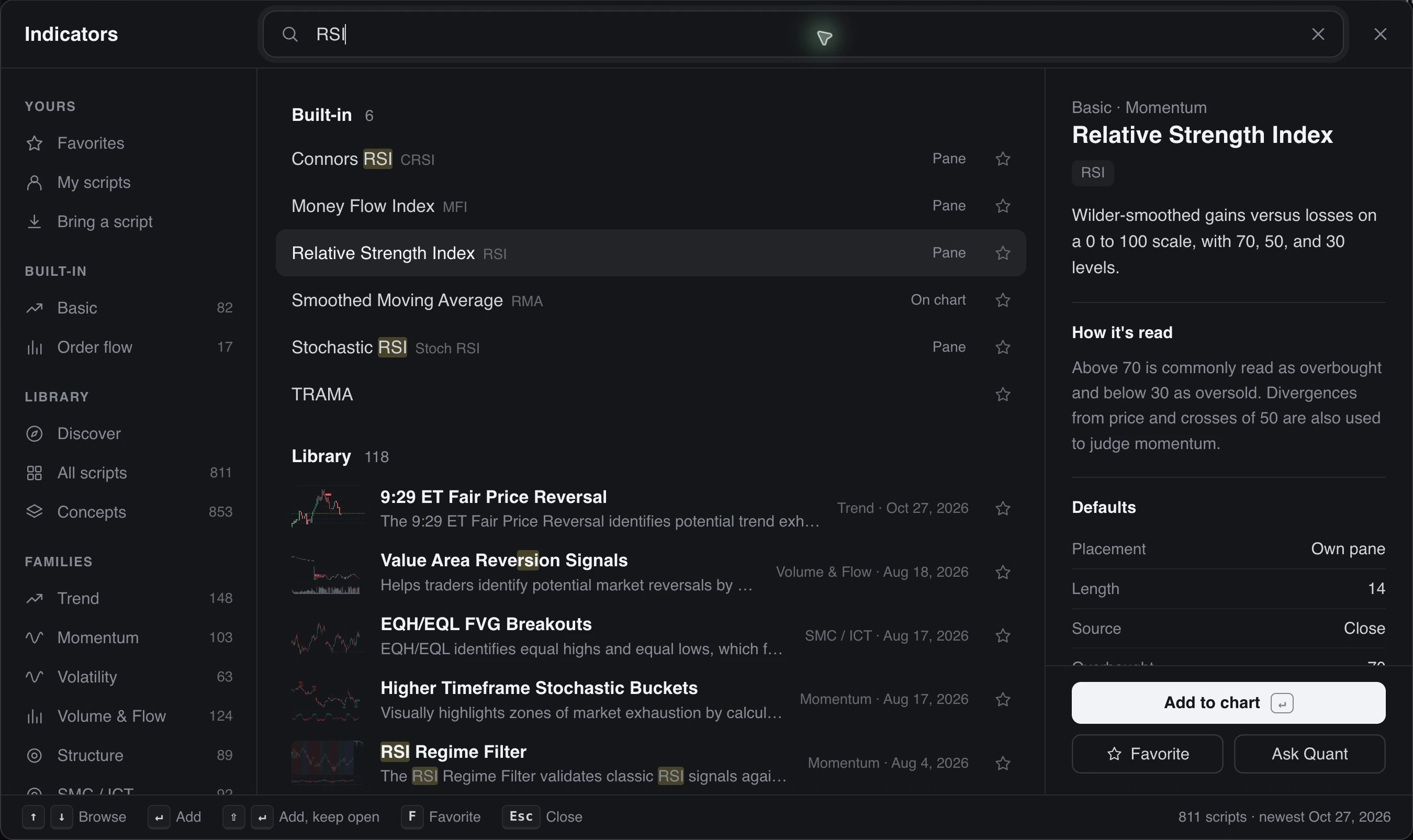Select the Order flow category
The width and height of the screenshot is (1413, 840).
point(129,347)
